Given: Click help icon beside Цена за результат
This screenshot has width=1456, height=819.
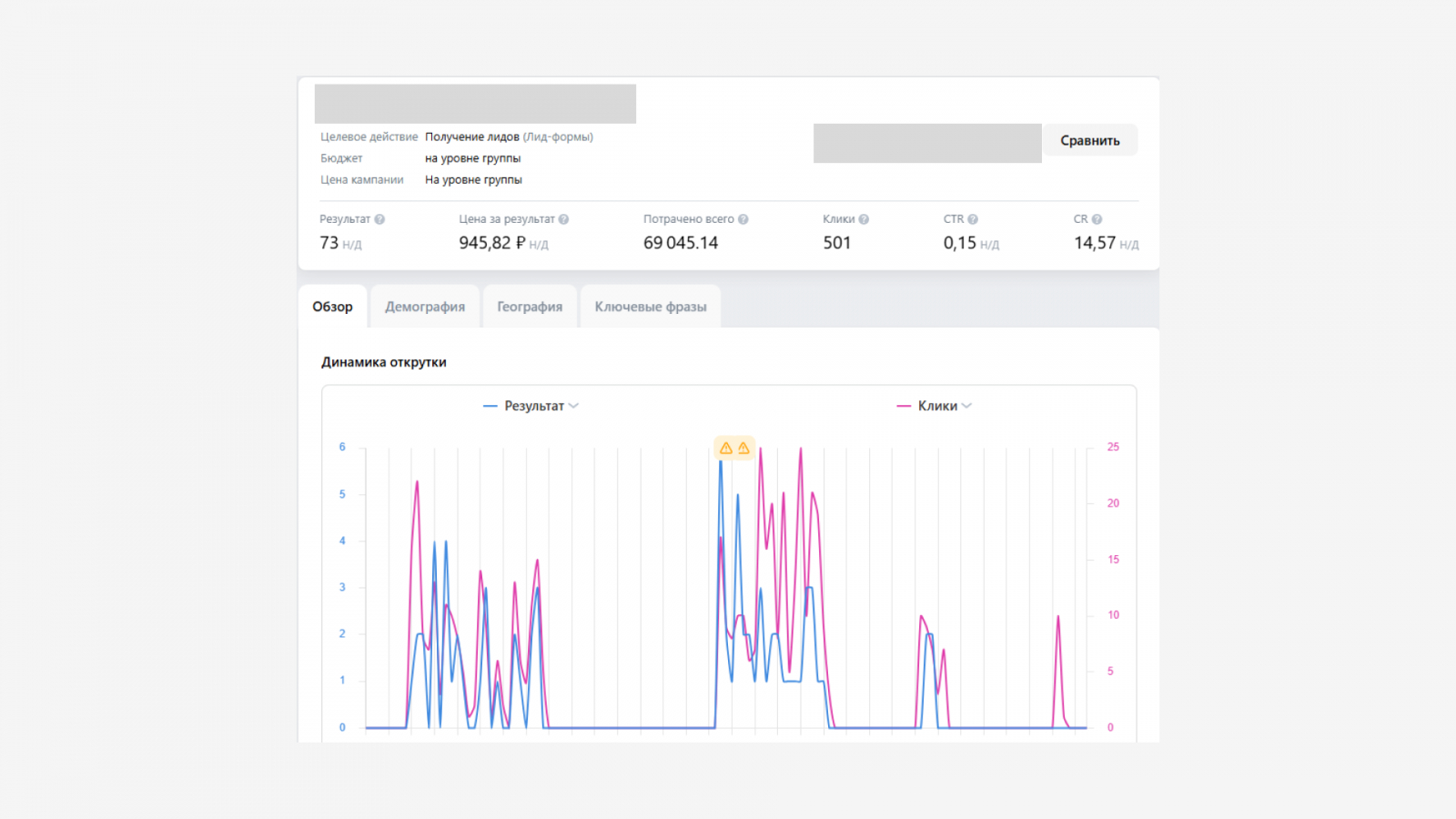Looking at the screenshot, I should tap(563, 219).
